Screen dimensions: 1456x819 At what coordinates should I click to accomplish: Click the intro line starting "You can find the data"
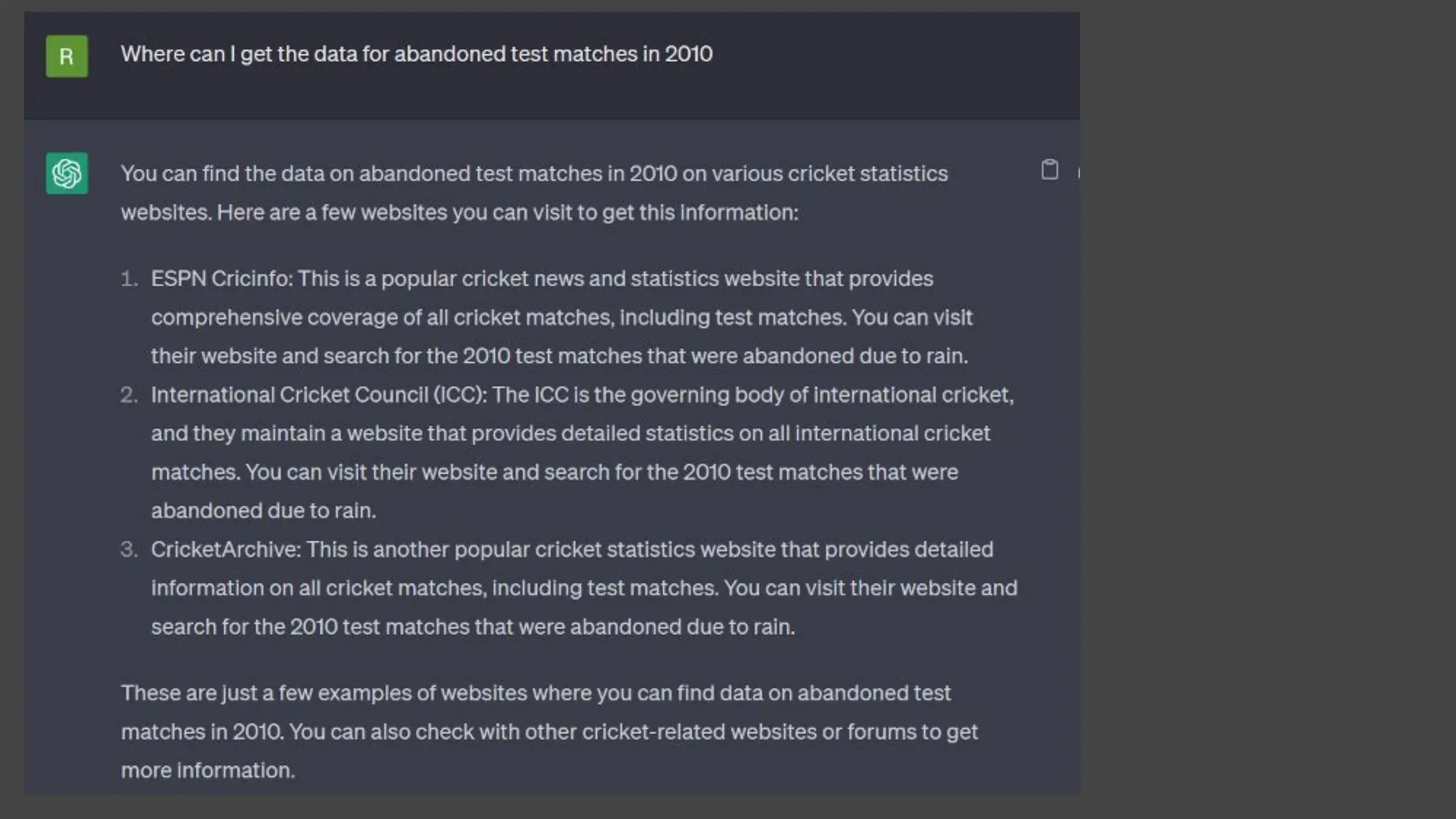tap(533, 174)
